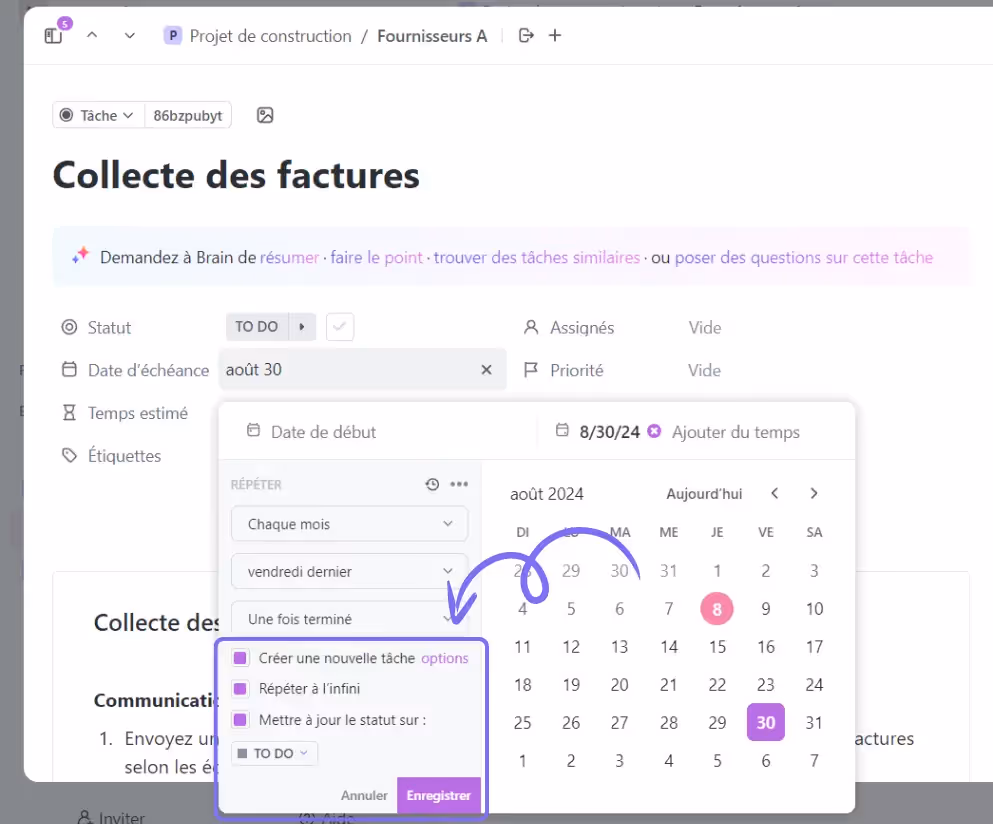
Task: Open the résumer link in the Brain banner
Action: click(289, 257)
